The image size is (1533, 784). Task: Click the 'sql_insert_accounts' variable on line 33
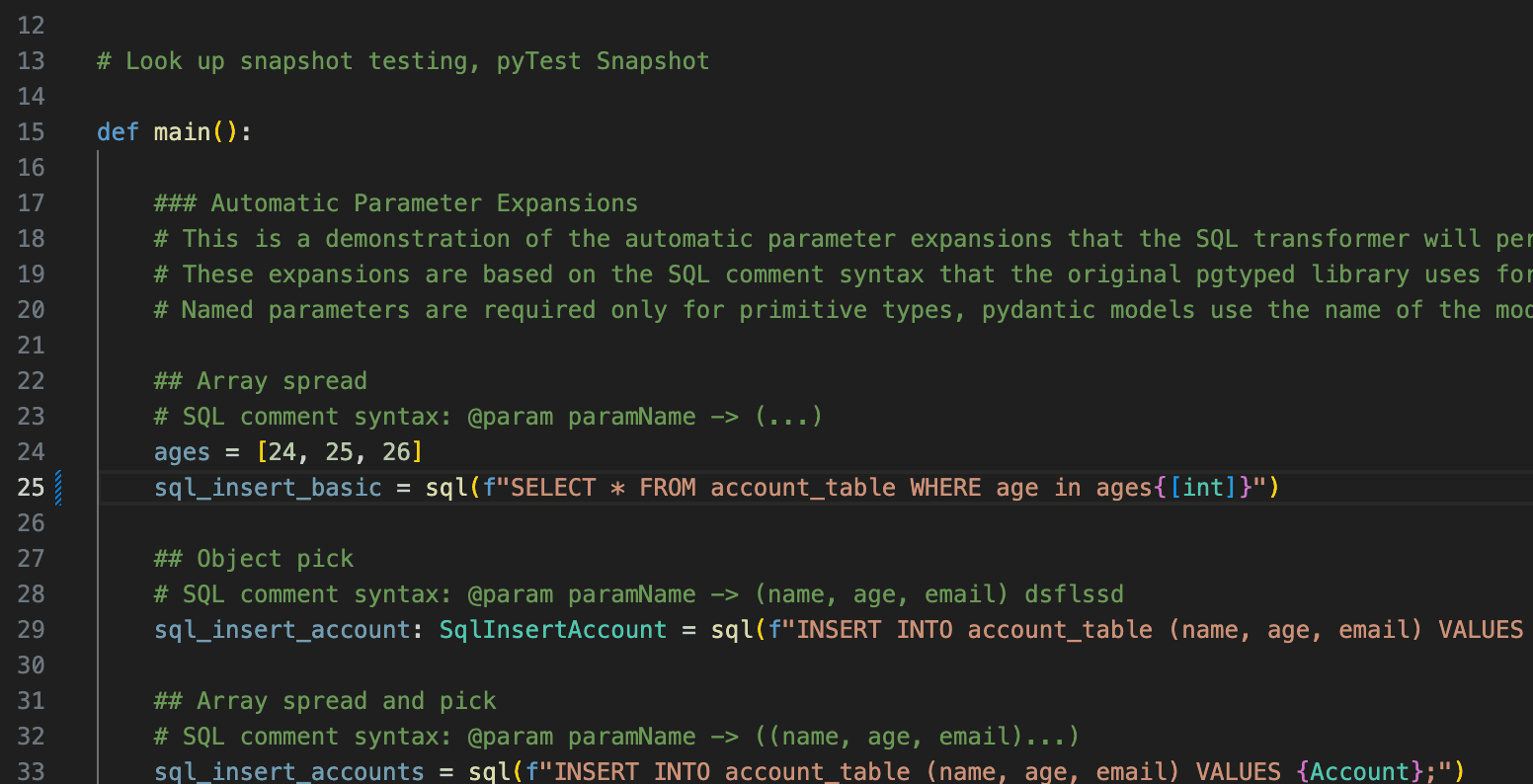289,771
